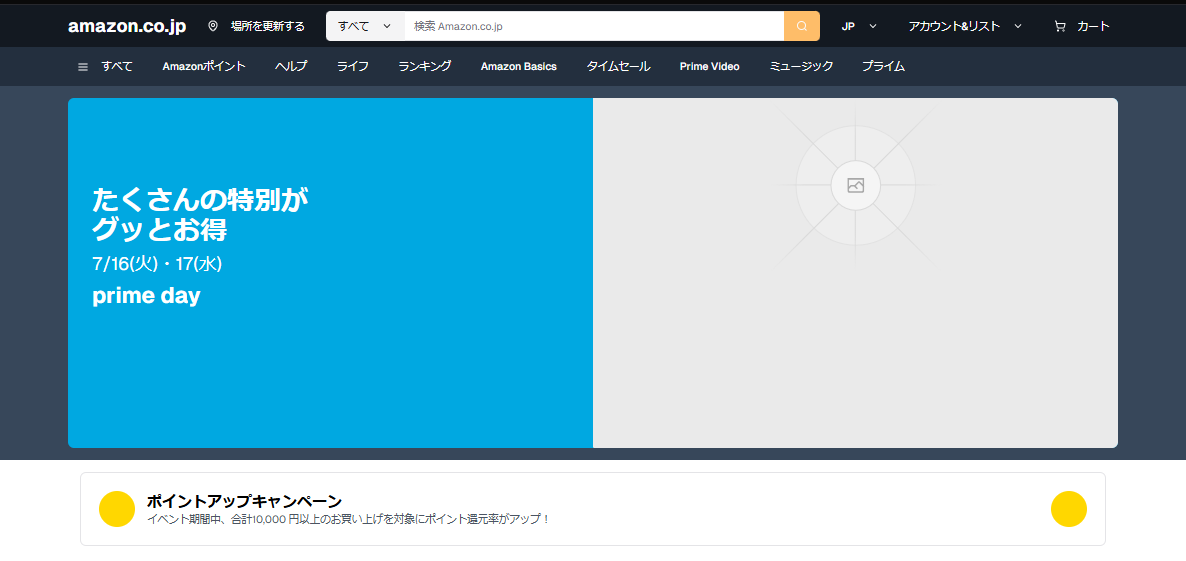The image size is (1186, 561).
Task: Open タイムセール deals
Action: [x=619, y=67]
